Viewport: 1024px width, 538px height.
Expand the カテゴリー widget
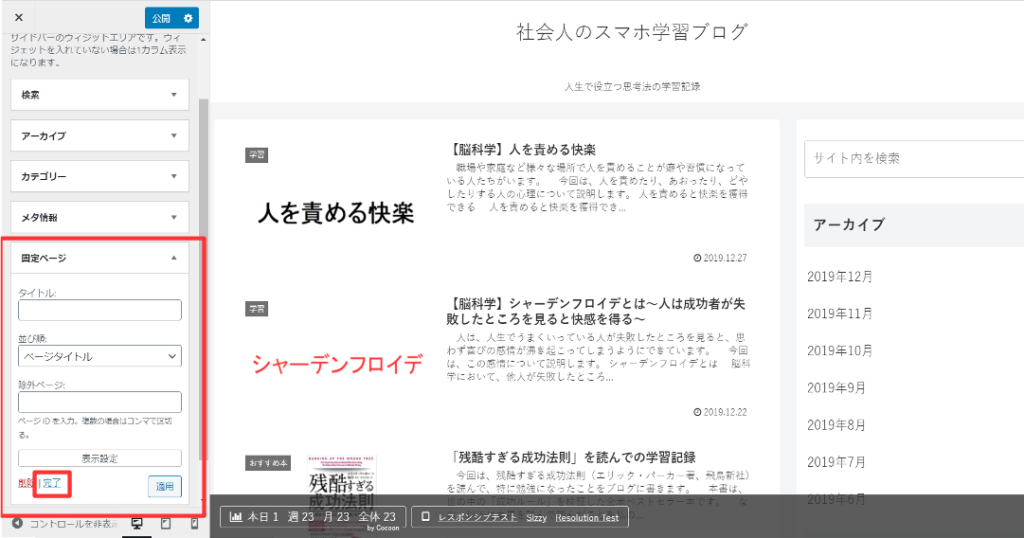100,176
